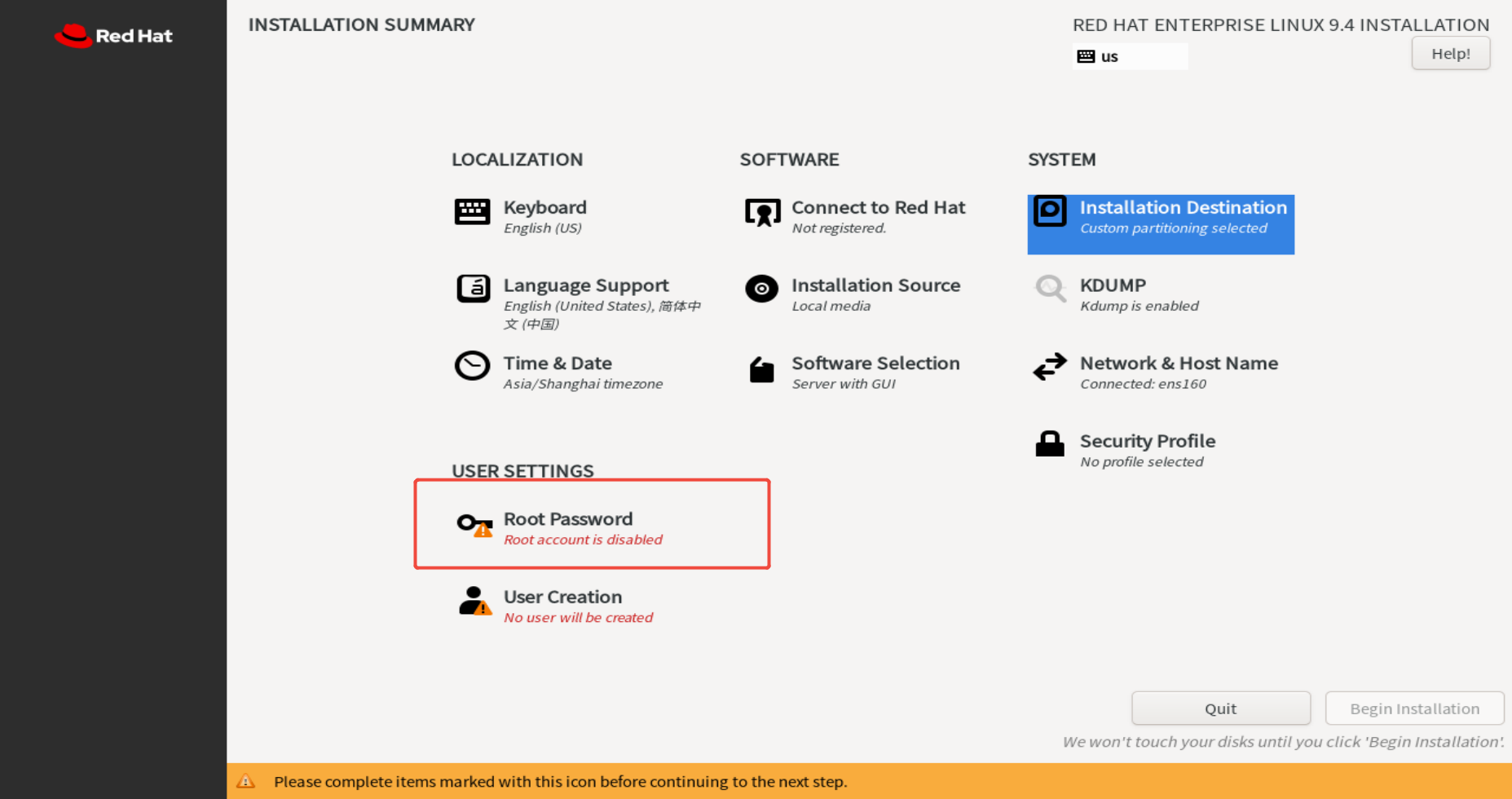This screenshot has height=799, width=1512.
Task: Click the Red Hat logo in sidebar
Action: pyautogui.click(x=113, y=36)
